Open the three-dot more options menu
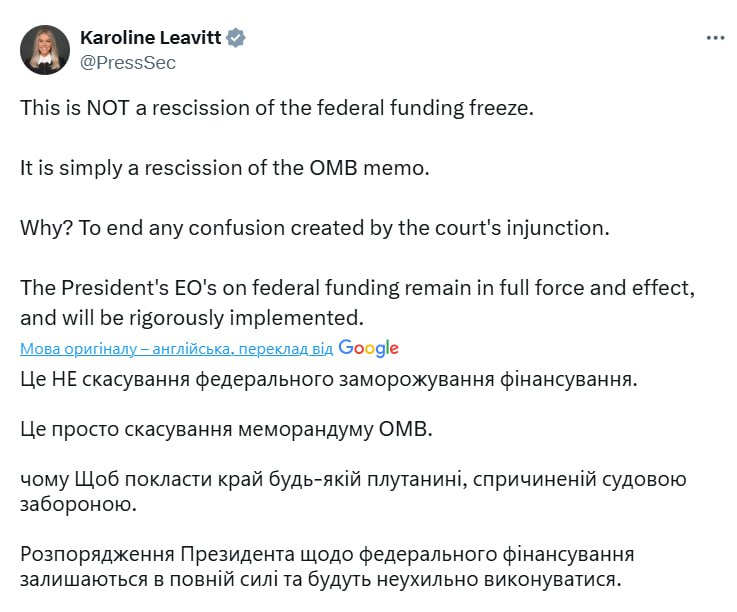The height and width of the screenshot is (612, 737). tap(714, 38)
